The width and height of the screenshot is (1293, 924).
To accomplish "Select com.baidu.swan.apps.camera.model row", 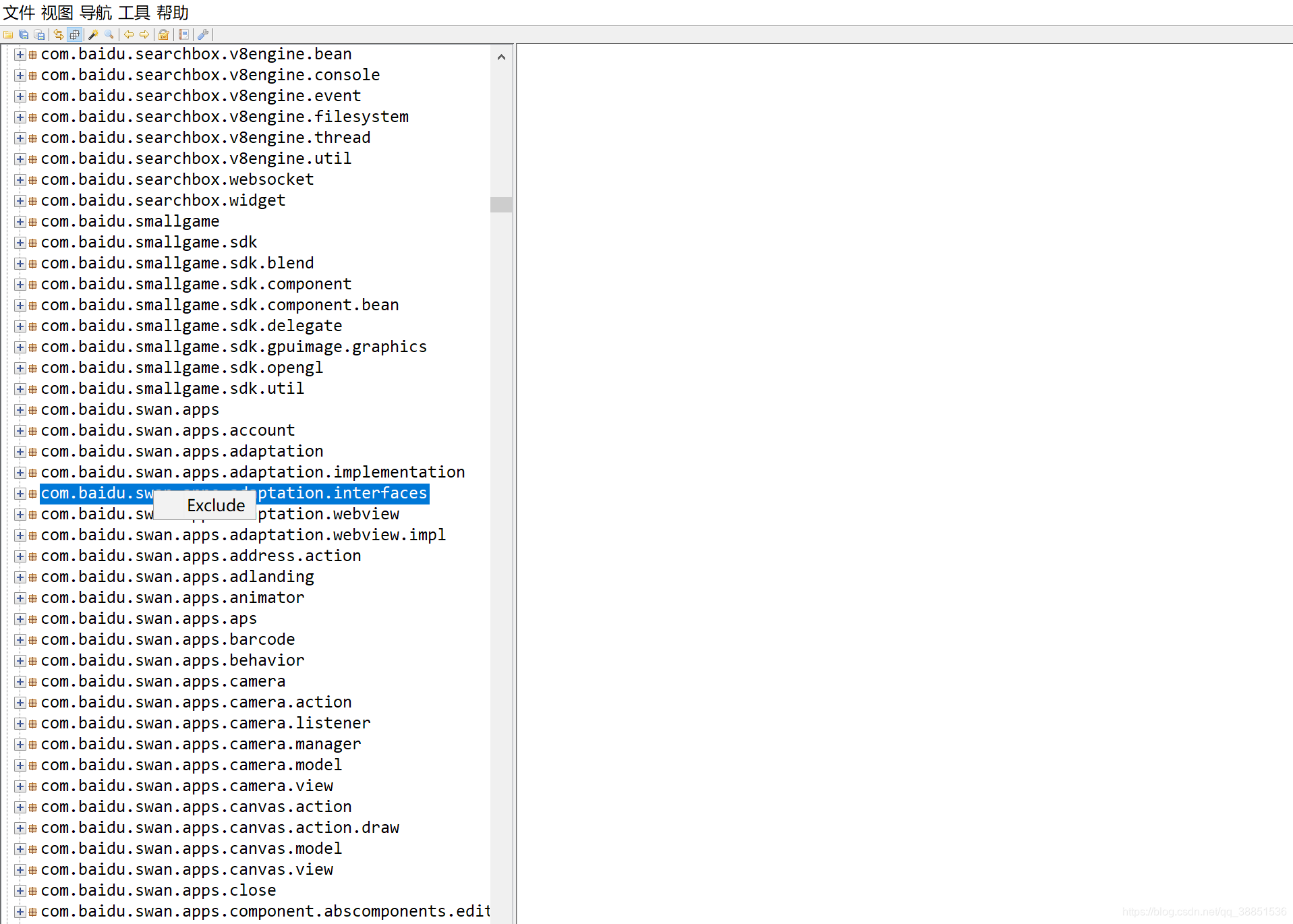I will tap(192, 766).
